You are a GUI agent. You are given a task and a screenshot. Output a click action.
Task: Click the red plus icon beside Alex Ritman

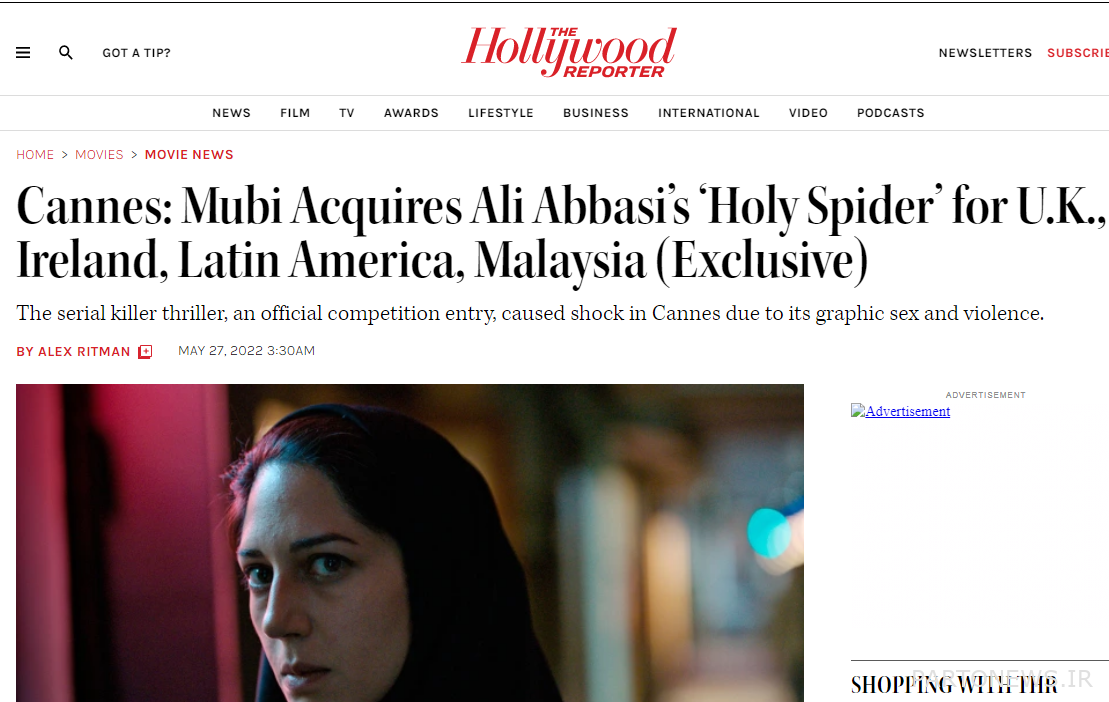pos(145,351)
